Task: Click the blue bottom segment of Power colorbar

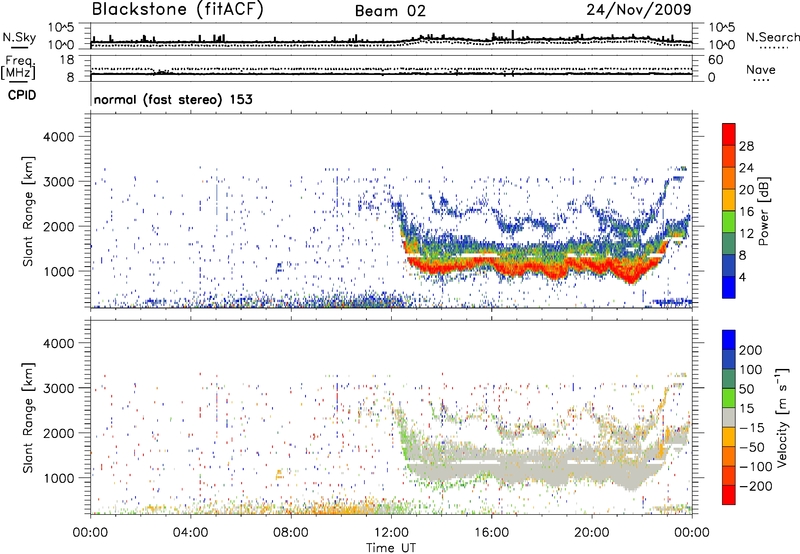Action: (x=729, y=287)
